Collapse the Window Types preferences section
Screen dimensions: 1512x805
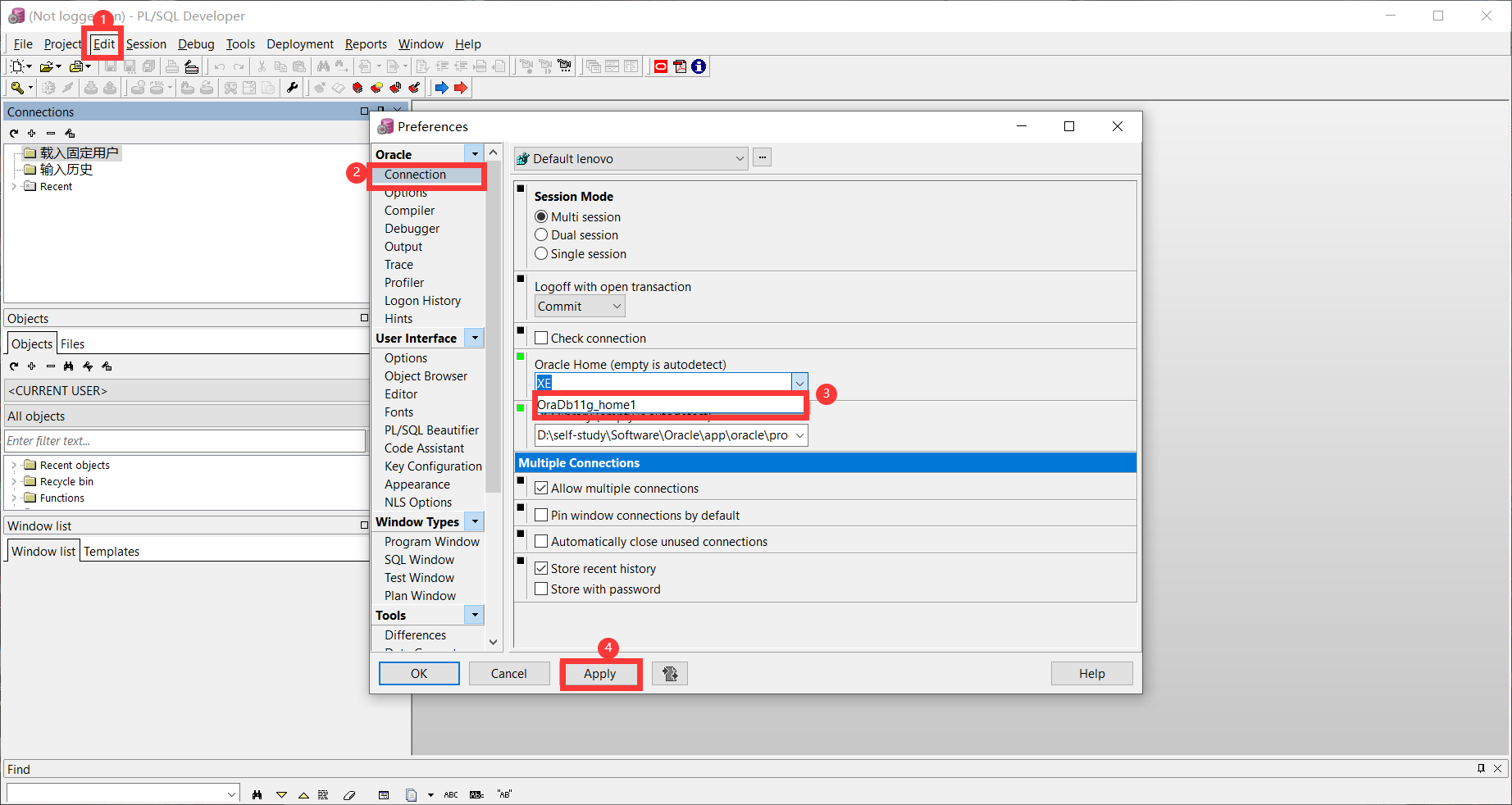pyautogui.click(x=475, y=521)
